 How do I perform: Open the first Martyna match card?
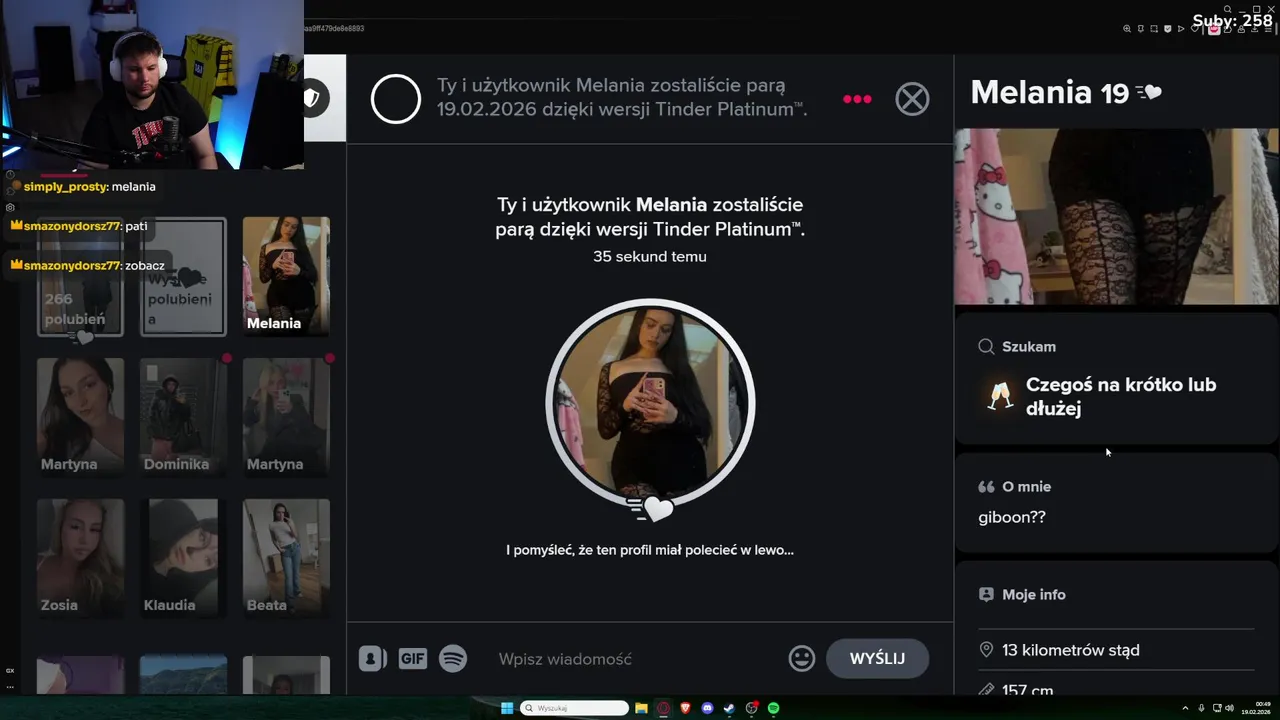80,416
